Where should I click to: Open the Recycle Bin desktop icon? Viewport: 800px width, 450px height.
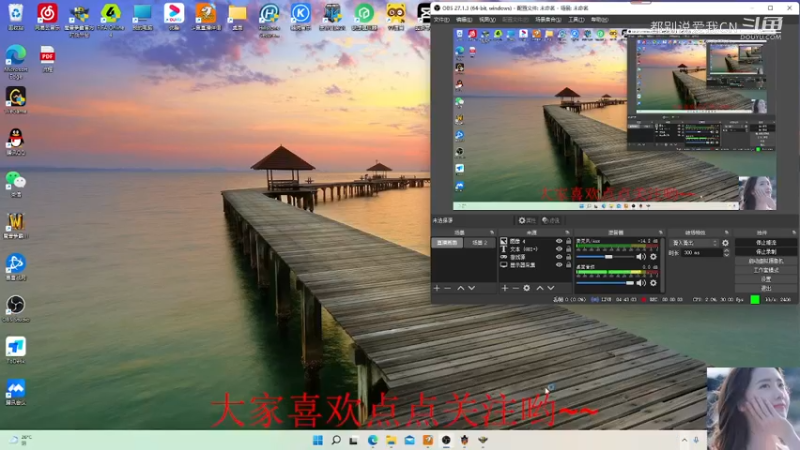[16, 16]
